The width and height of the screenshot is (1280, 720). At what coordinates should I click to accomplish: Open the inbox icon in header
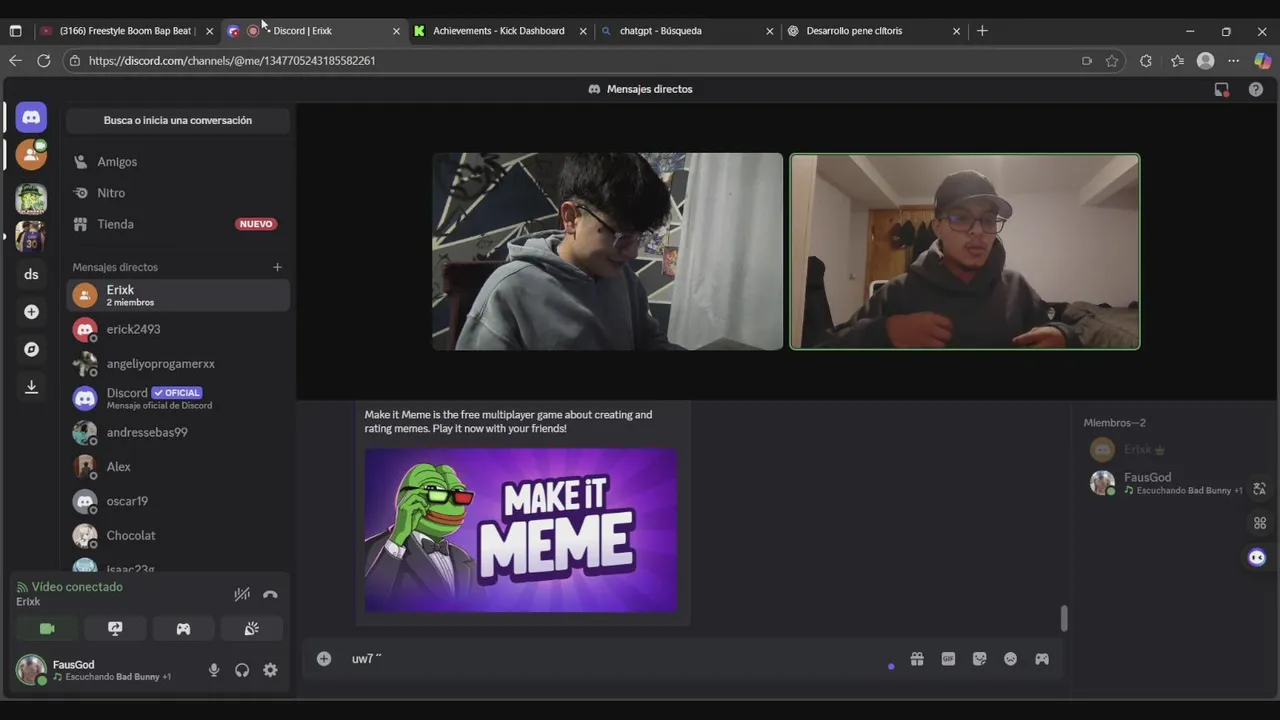coord(1222,89)
